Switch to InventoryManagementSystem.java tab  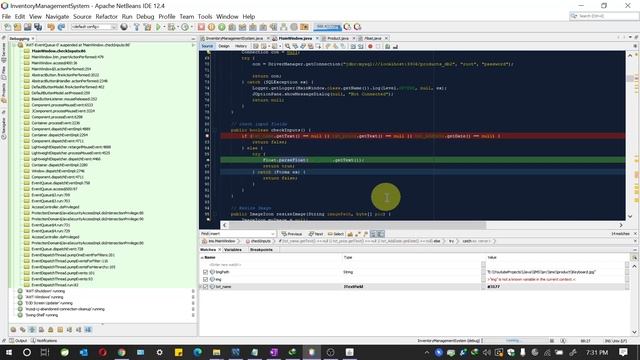point(234,38)
